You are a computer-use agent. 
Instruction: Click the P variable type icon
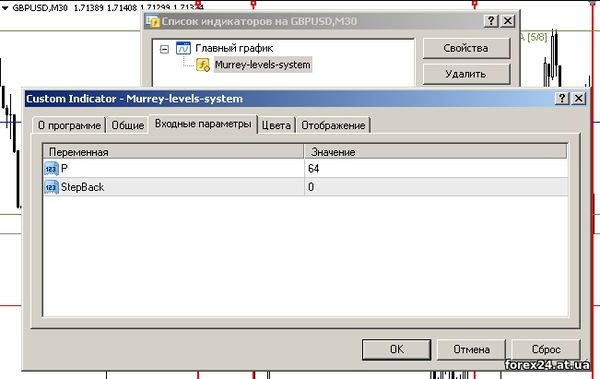[51, 168]
